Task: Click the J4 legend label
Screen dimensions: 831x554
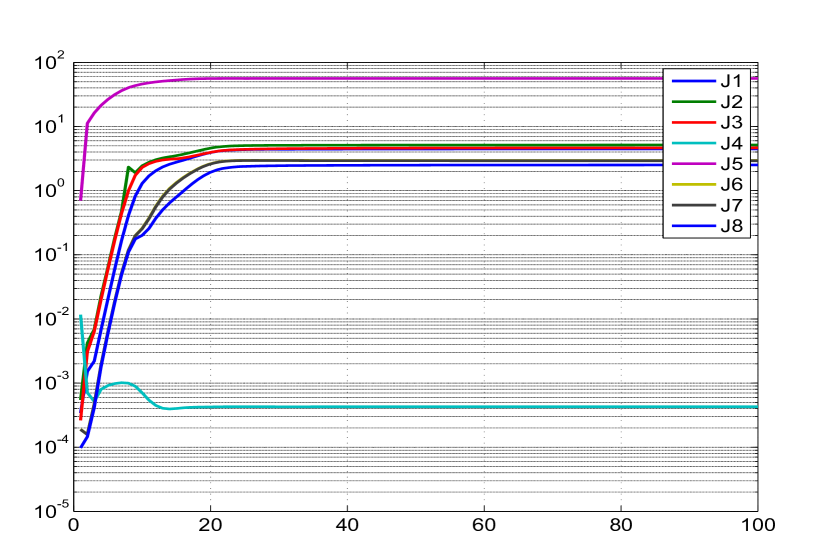Action: pos(731,143)
